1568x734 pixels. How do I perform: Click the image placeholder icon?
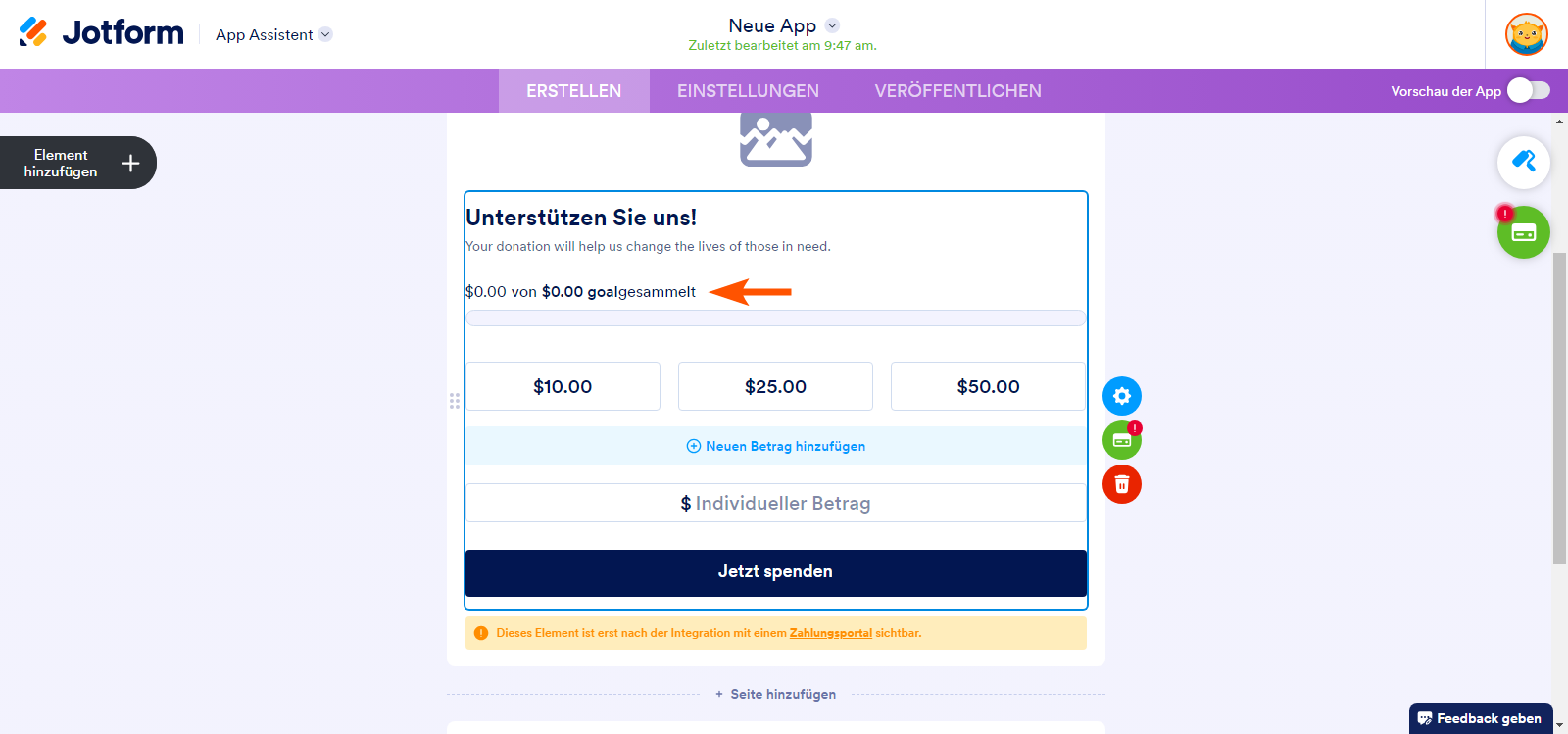(x=775, y=138)
